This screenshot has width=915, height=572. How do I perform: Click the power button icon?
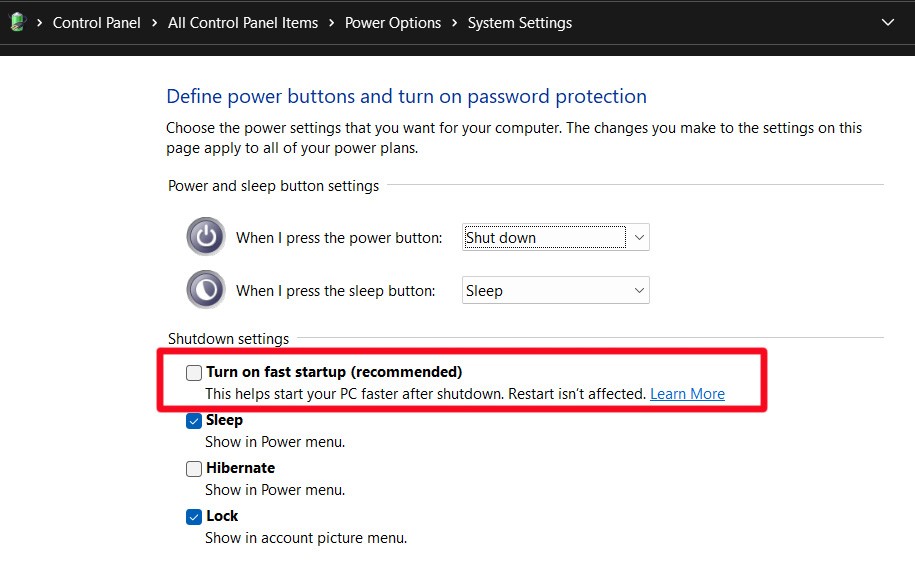(x=206, y=237)
